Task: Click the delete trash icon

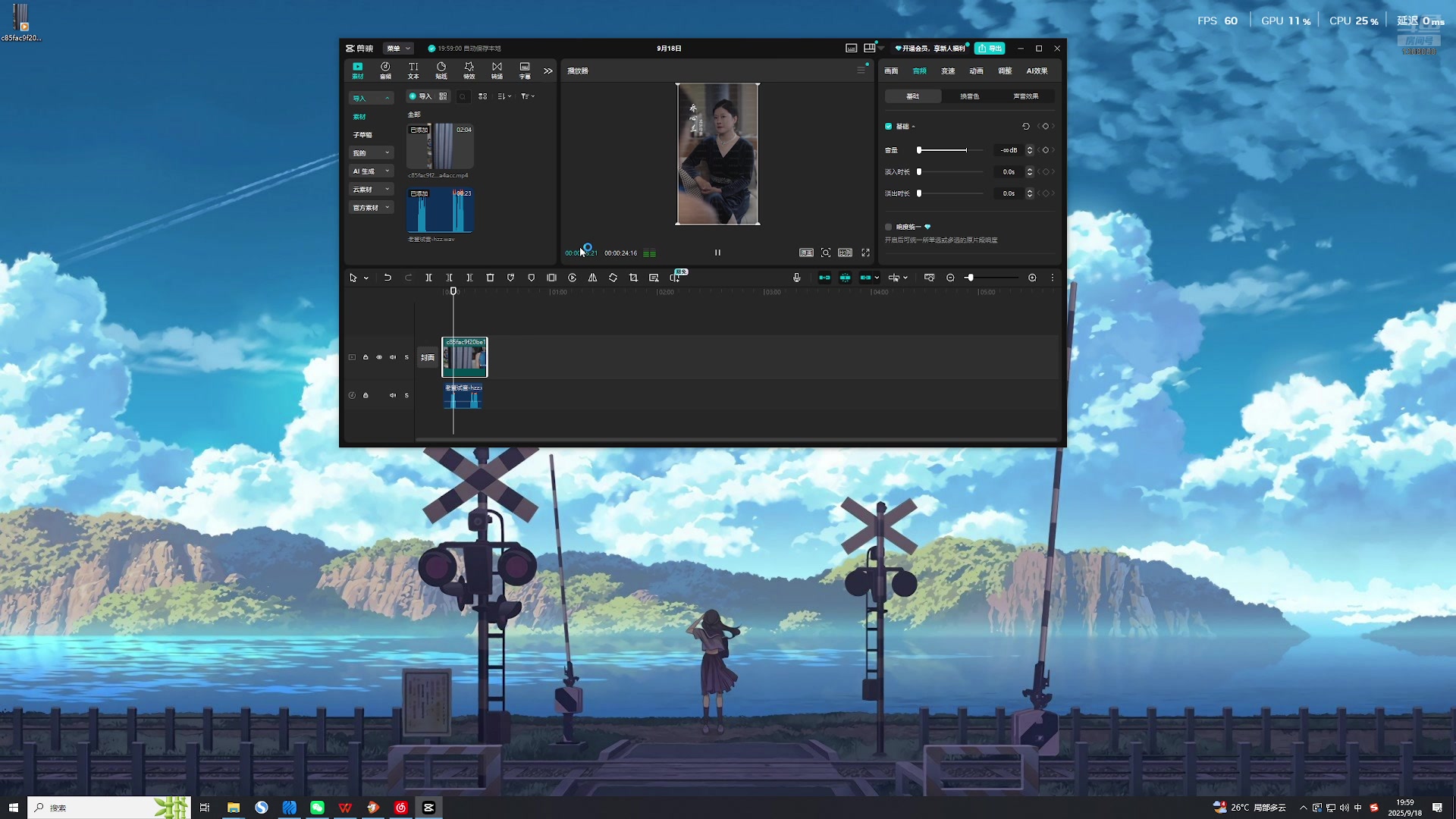Action: (490, 278)
